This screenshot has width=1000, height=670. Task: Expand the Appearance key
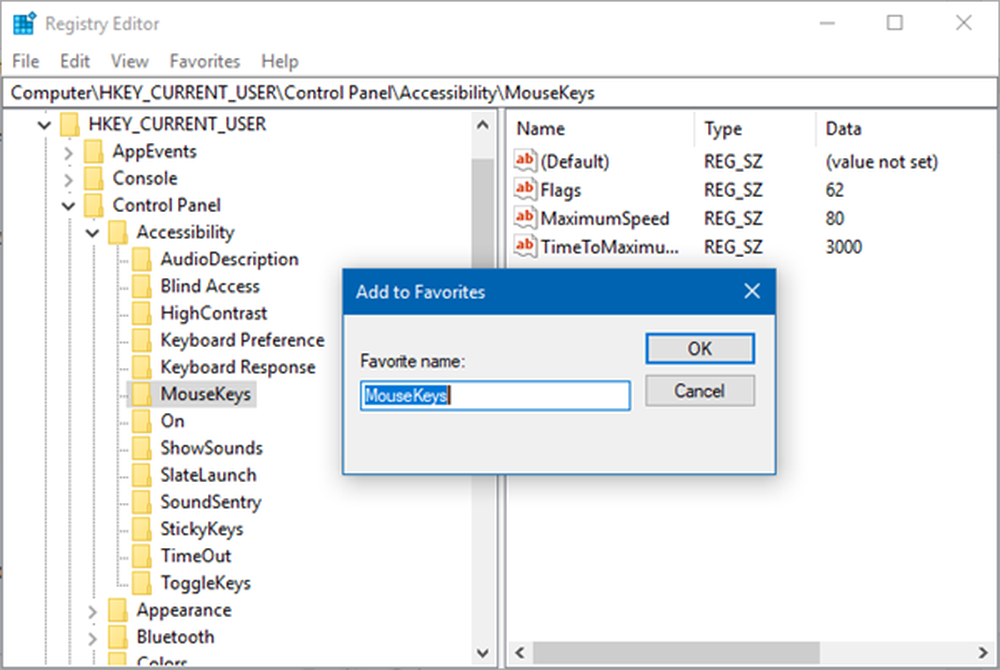pyautogui.click(x=92, y=611)
